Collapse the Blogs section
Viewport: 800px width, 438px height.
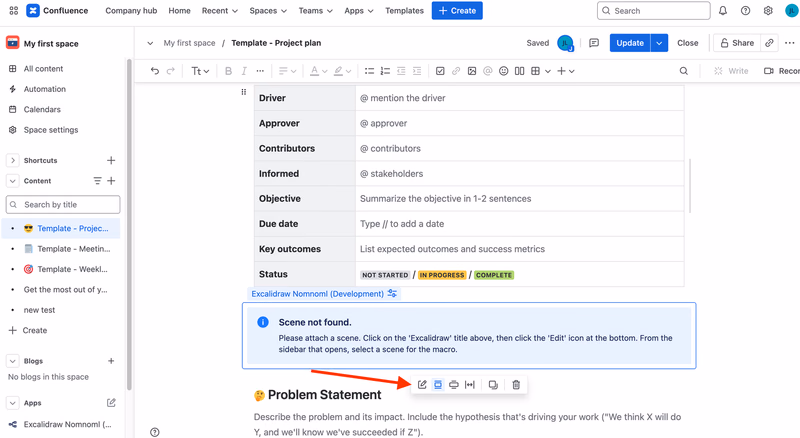pos(13,361)
